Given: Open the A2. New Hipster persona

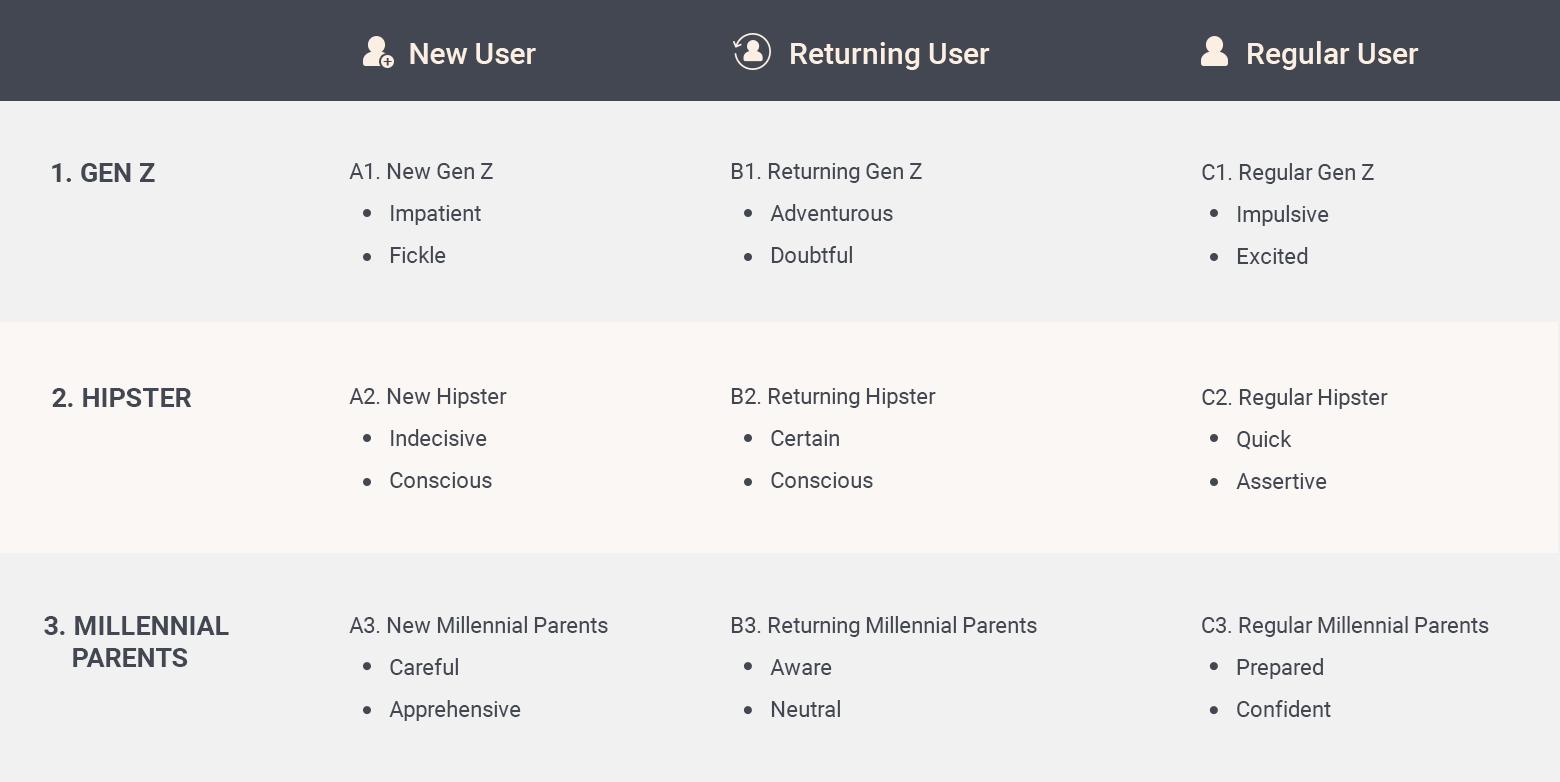Looking at the screenshot, I should [x=428, y=397].
